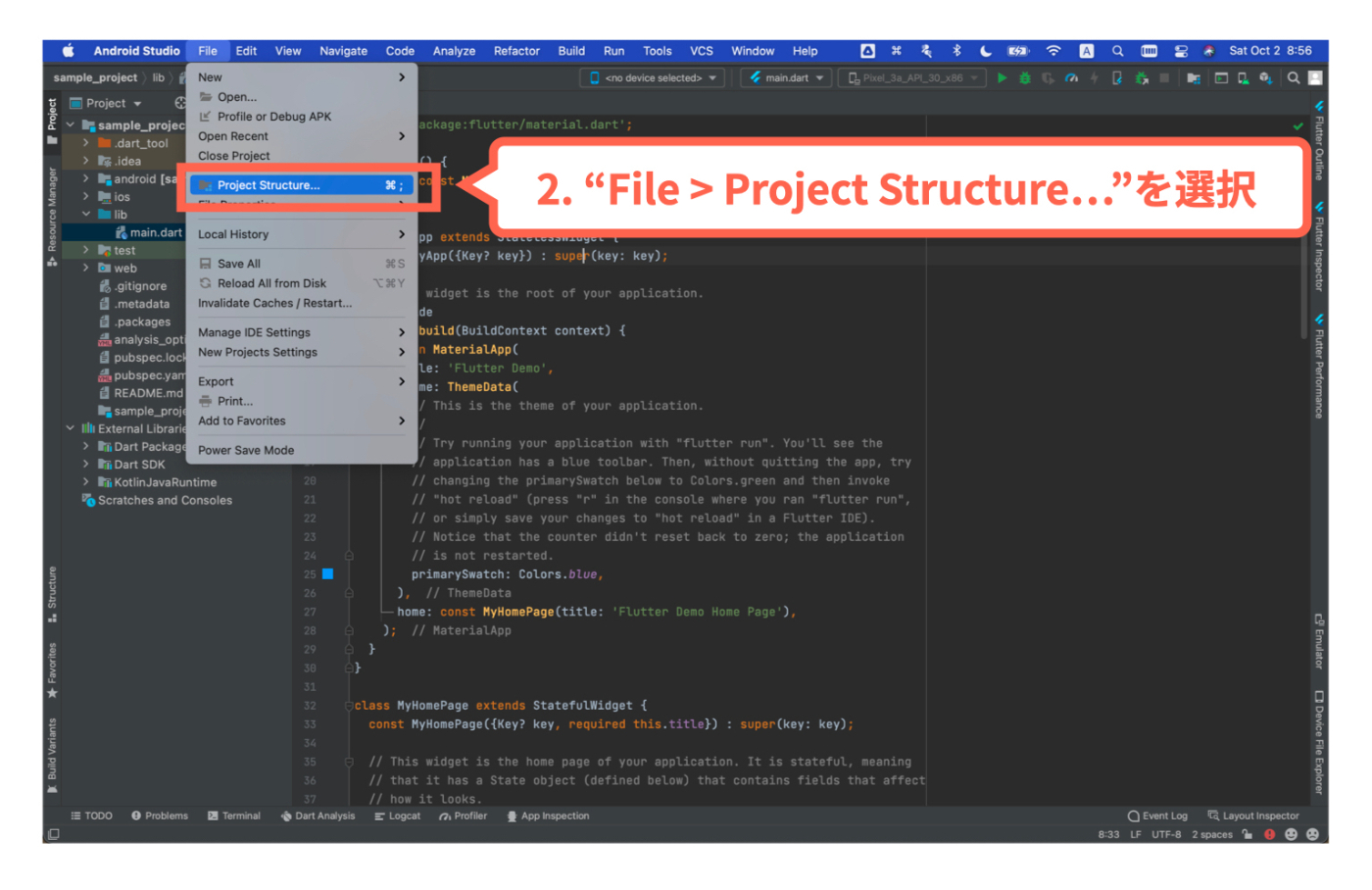Toggle the read-only lock in status bar
The width and height of the screenshot is (1372, 890).
pos(1248,835)
